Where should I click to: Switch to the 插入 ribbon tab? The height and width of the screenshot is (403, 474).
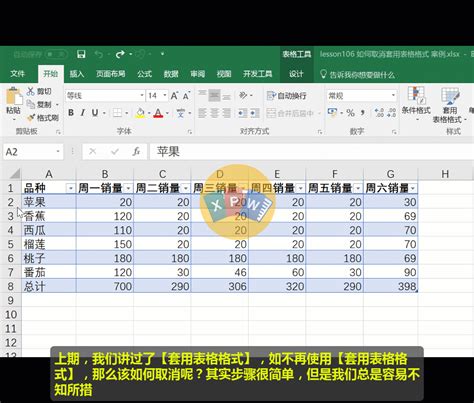(x=77, y=74)
